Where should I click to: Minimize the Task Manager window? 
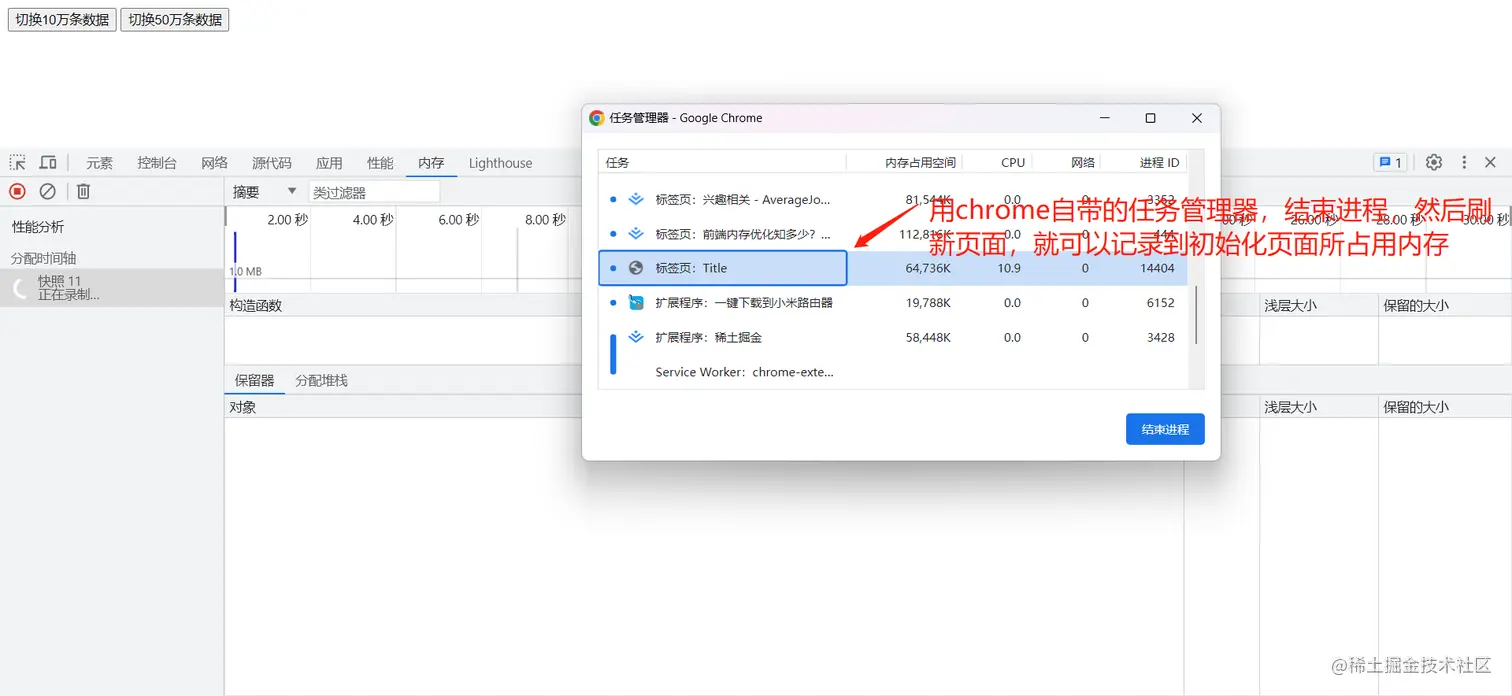coord(1105,118)
